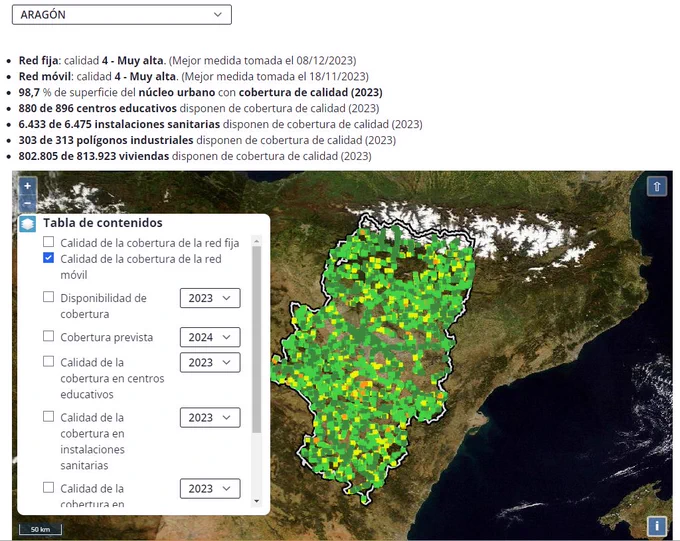The image size is (680, 541).
Task: Click the 802.805 de 813.923 viviendas line
Action: point(195,156)
